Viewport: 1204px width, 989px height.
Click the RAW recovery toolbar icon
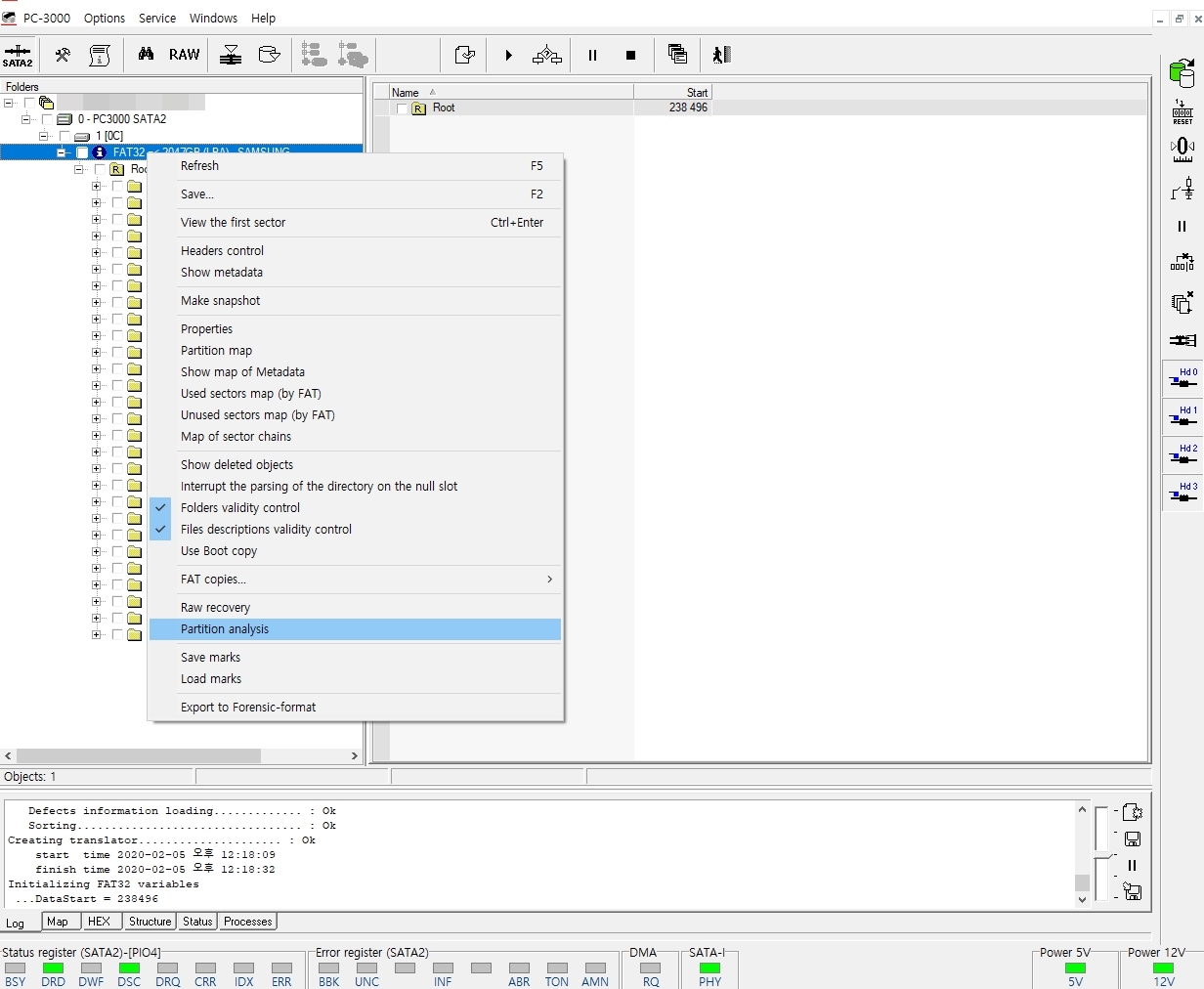(x=184, y=55)
